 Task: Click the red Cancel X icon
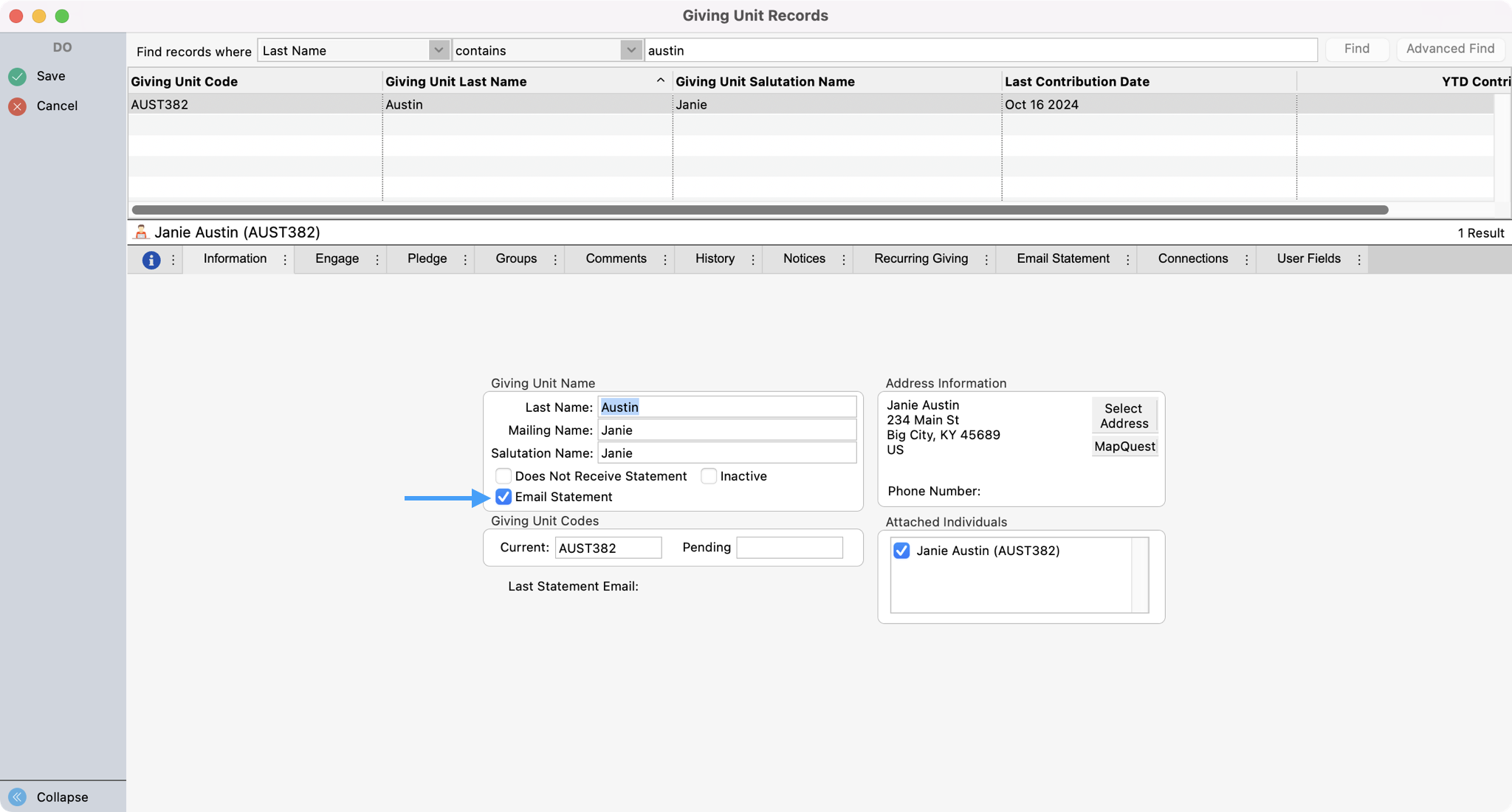pos(17,106)
